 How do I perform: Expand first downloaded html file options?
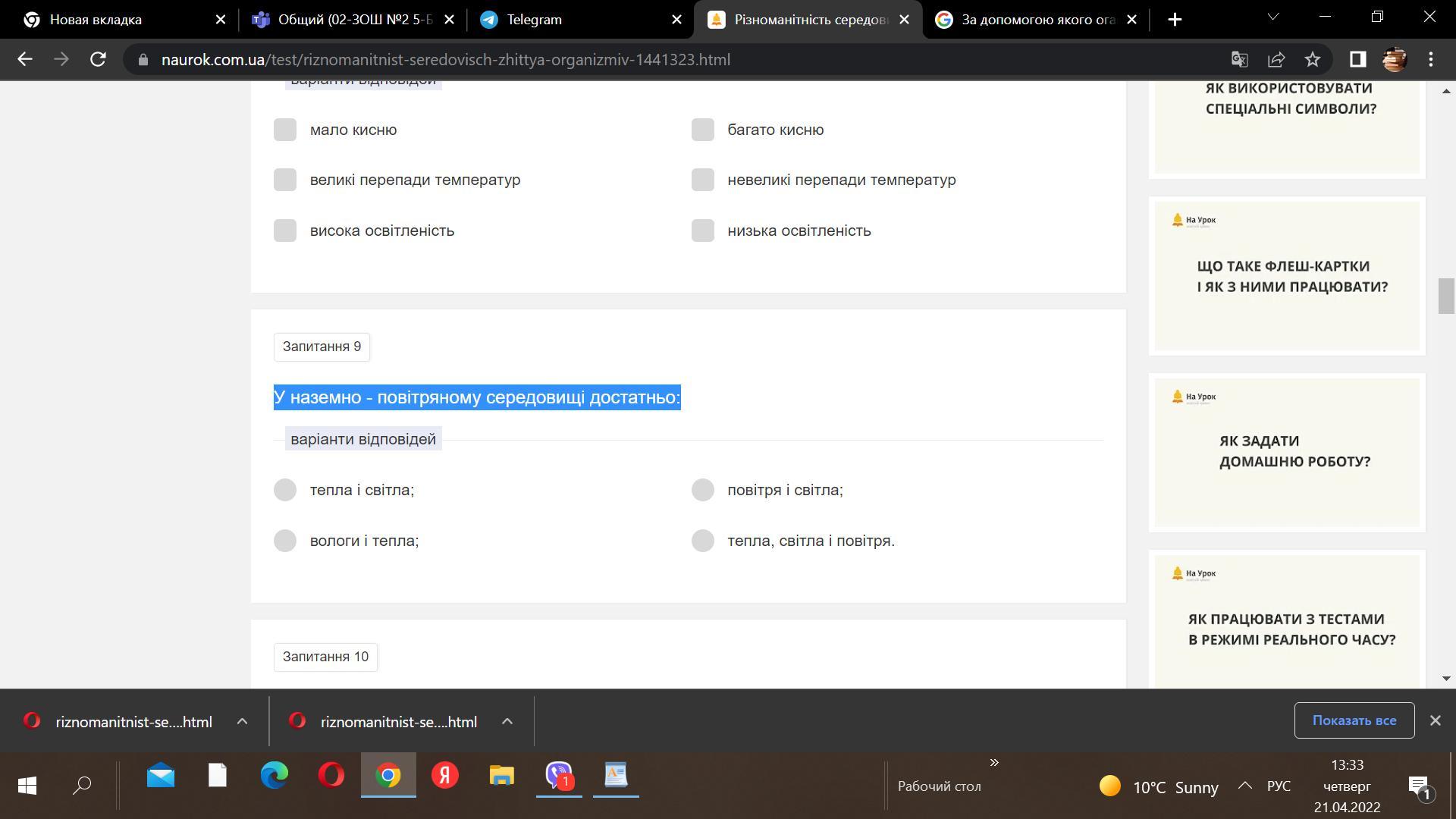coord(242,722)
